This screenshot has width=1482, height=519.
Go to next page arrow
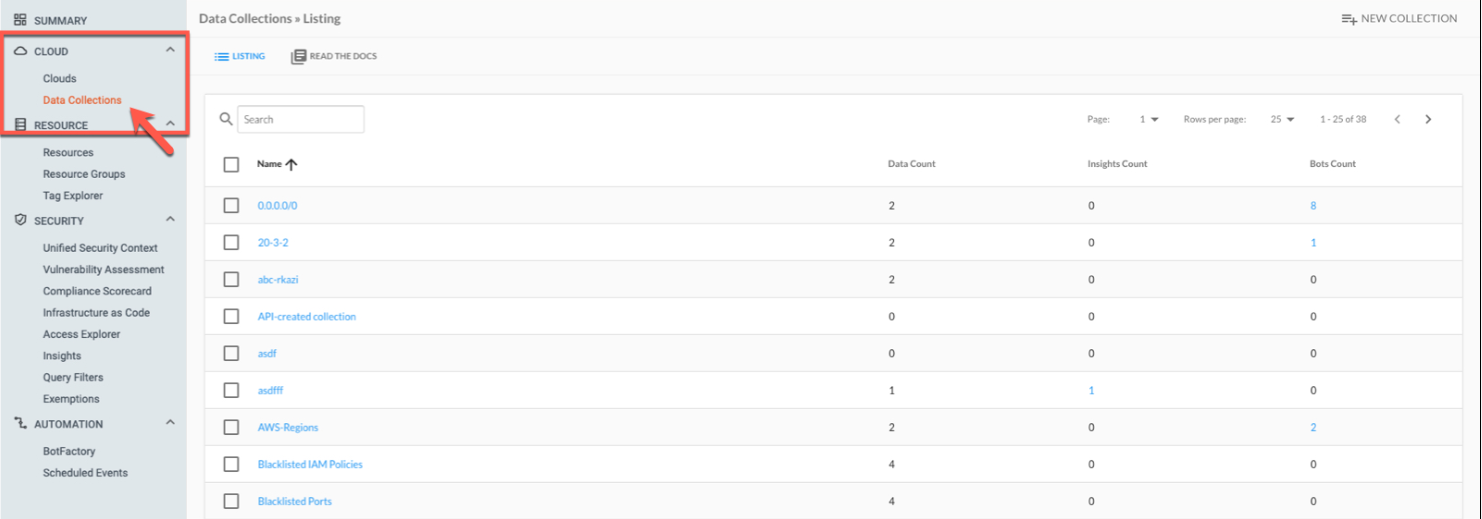tap(1428, 119)
